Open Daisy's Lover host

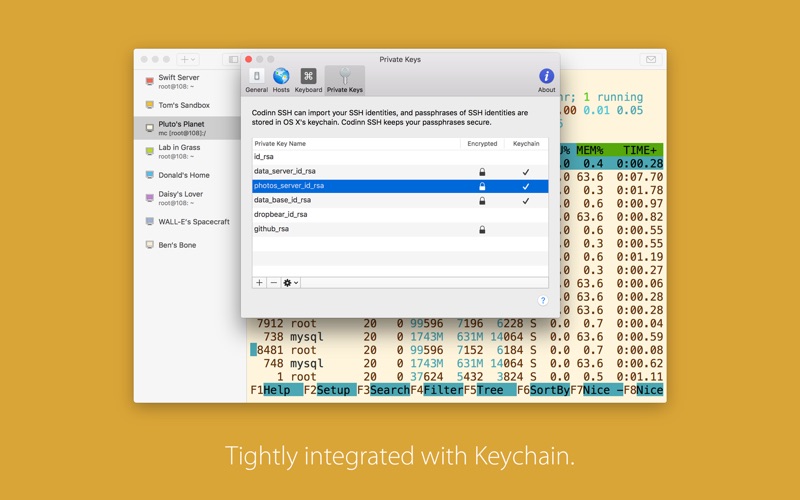(187, 198)
